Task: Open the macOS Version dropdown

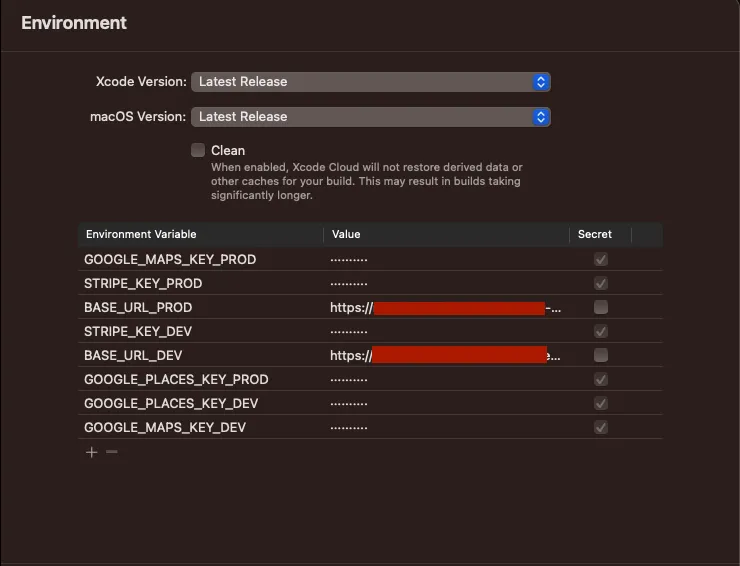Action: (x=370, y=117)
